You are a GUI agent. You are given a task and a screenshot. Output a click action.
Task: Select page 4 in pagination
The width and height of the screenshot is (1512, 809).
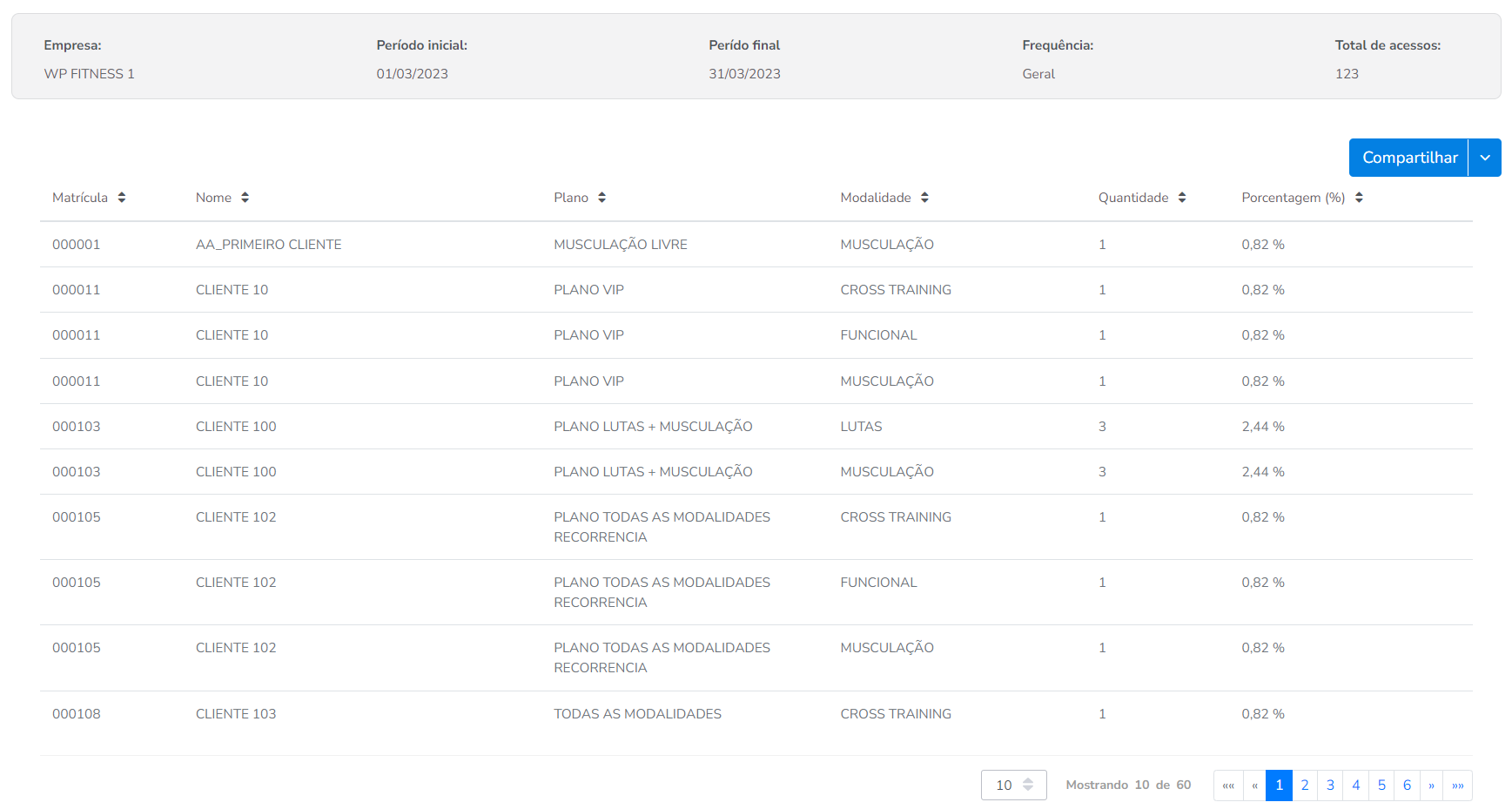pyautogui.click(x=1355, y=785)
